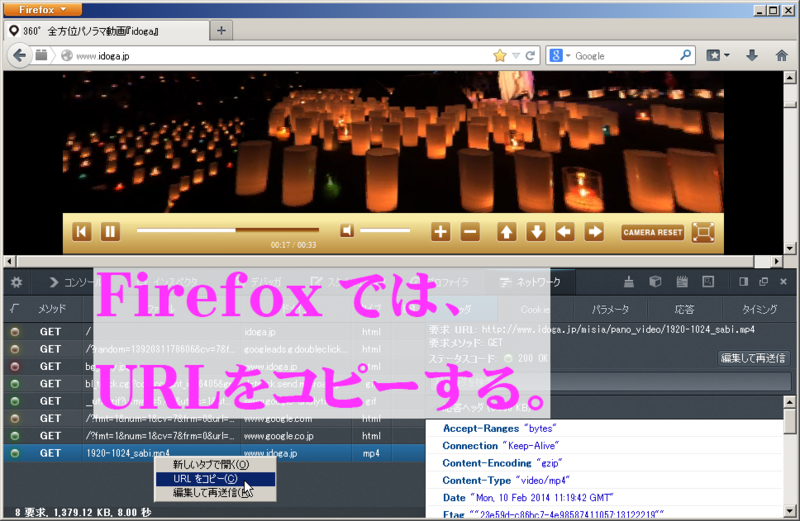Open the 応答 details tab
Screen dimensions: 800x521
point(685,309)
